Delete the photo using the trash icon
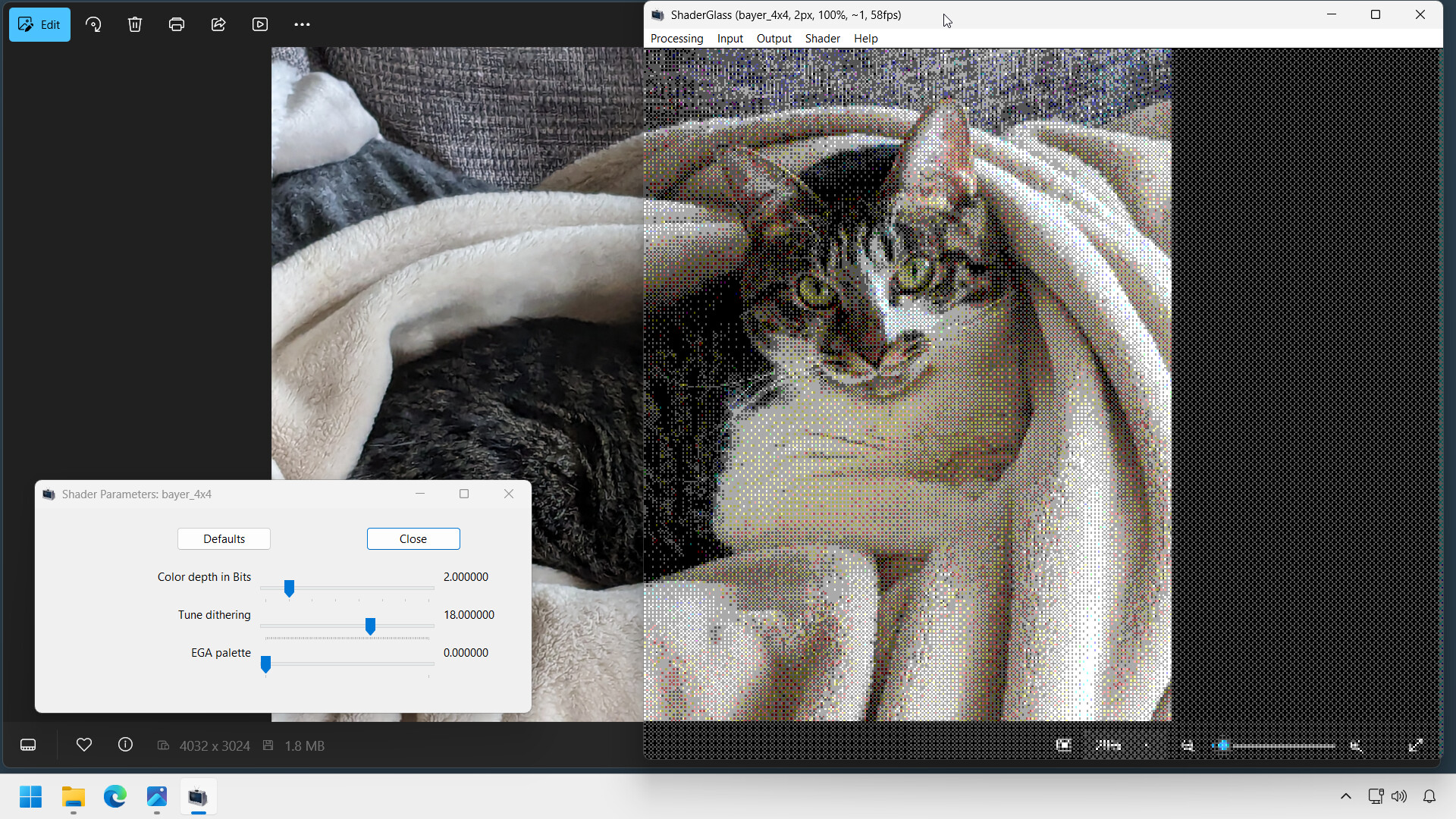This screenshot has width=1456, height=819. 134,24
